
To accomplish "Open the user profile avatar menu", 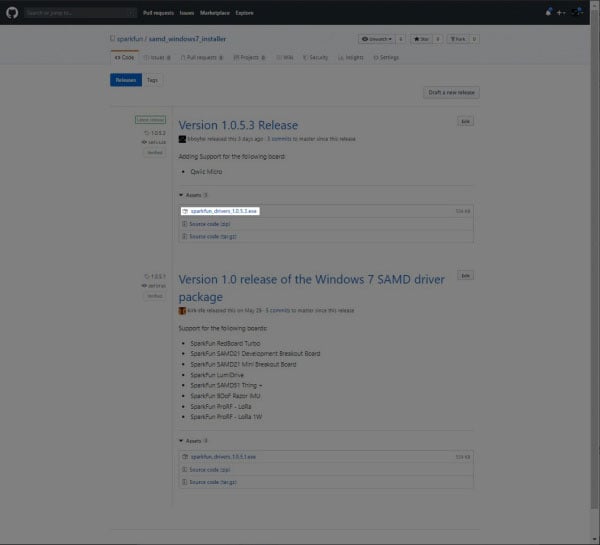I will coord(580,13).
